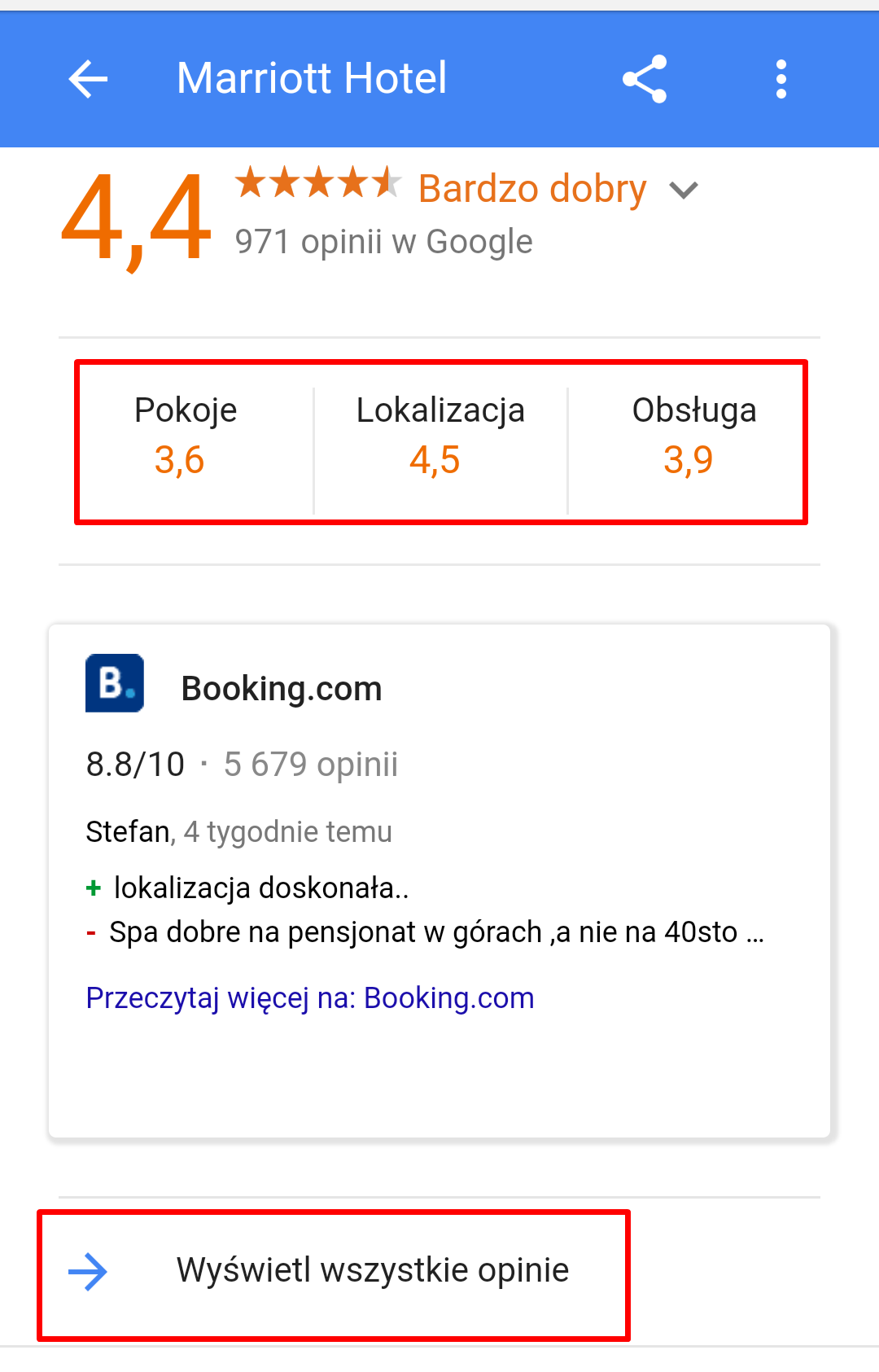This screenshot has height=1372, width=879.
Task: Tap the Booking.com title text
Action: tap(282, 689)
